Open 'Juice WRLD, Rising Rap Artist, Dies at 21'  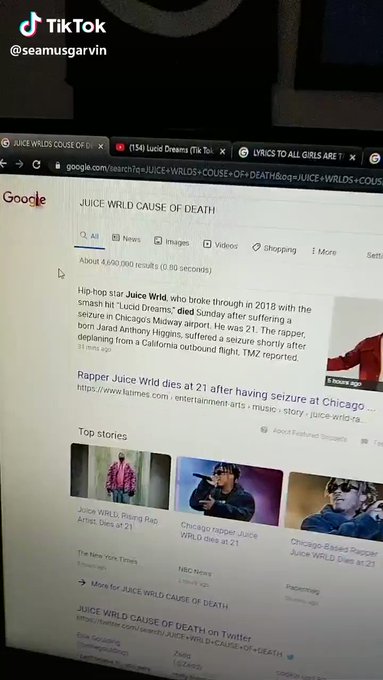pyautogui.click(x=117, y=518)
